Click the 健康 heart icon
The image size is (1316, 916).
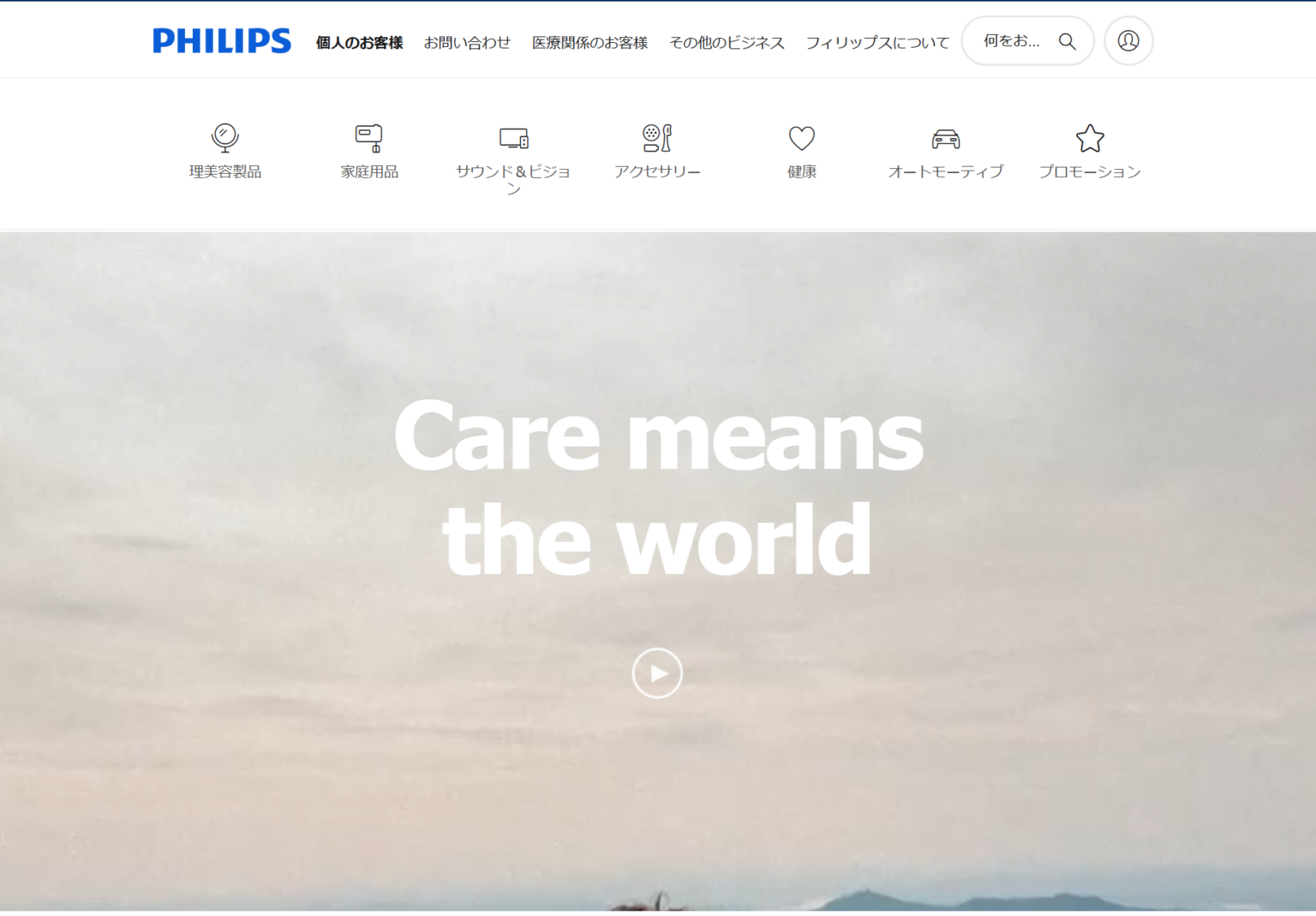(x=802, y=138)
